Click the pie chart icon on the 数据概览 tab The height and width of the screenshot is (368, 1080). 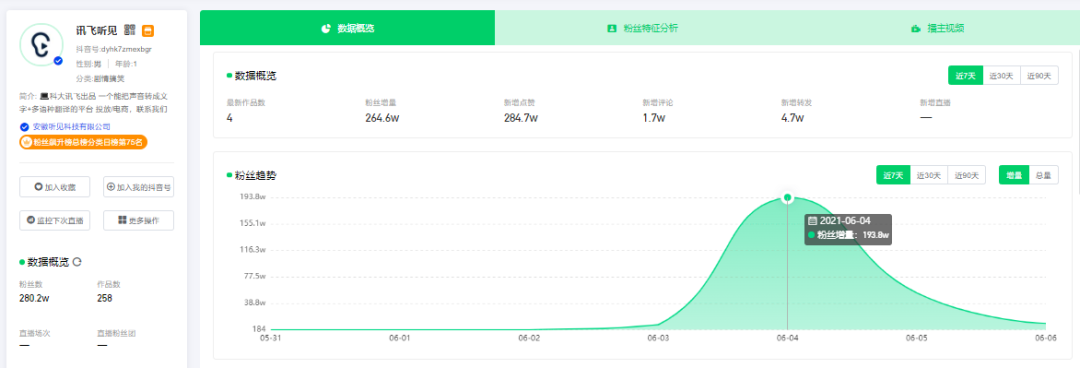(x=326, y=28)
